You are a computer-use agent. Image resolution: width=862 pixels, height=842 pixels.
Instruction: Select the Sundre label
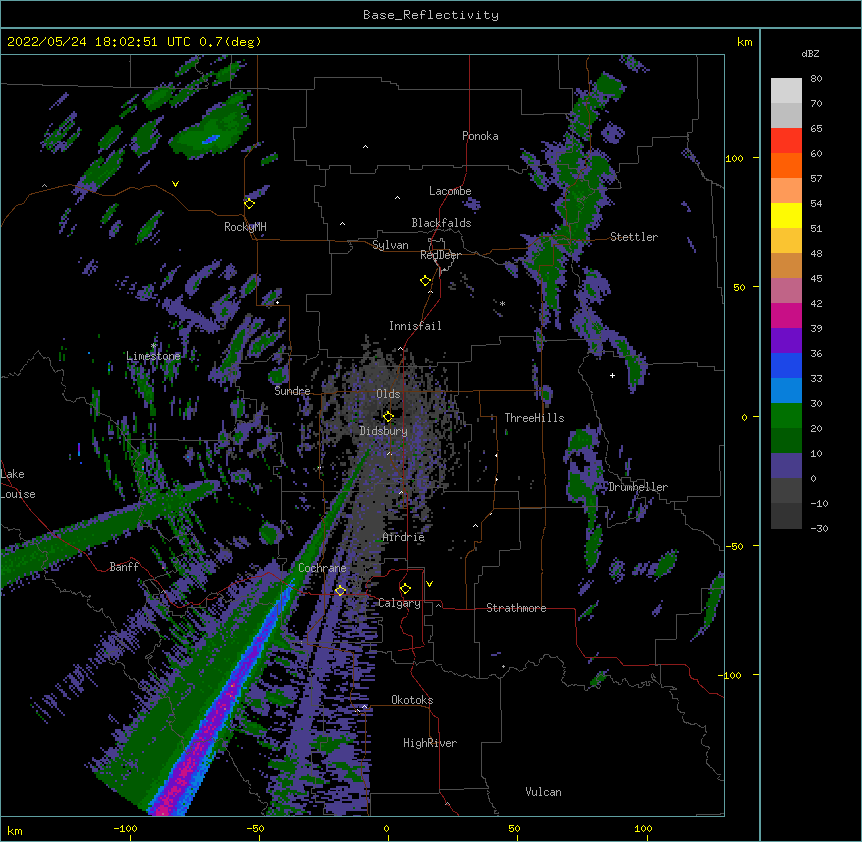(x=292, y=391)
